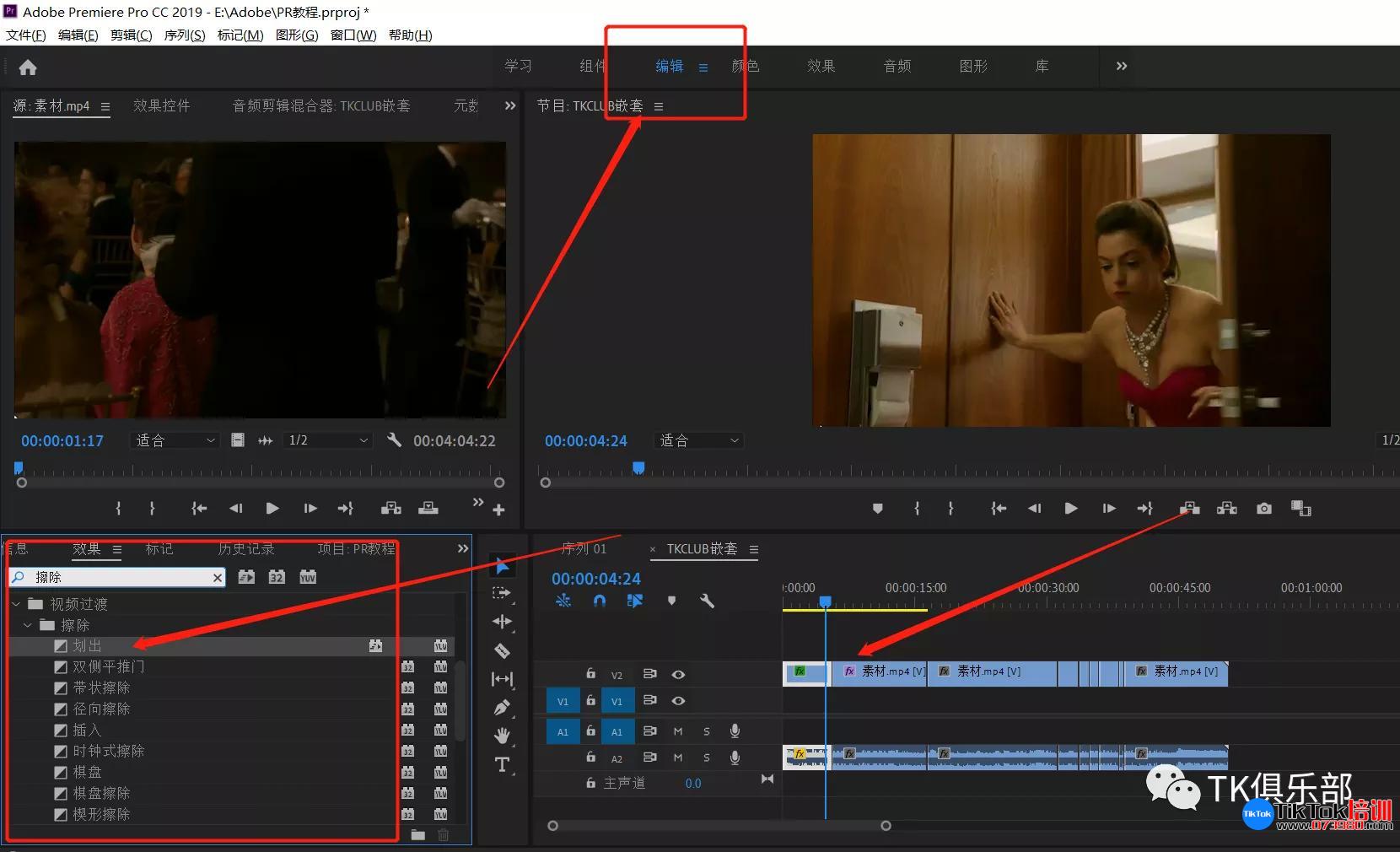1400x852 pixels.
Task: Open the 序列(S) menu
Action: [x=185, y=35]
